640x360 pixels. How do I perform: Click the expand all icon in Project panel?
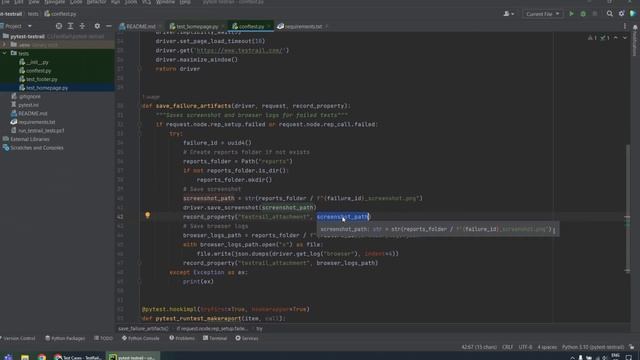[71, 26]
